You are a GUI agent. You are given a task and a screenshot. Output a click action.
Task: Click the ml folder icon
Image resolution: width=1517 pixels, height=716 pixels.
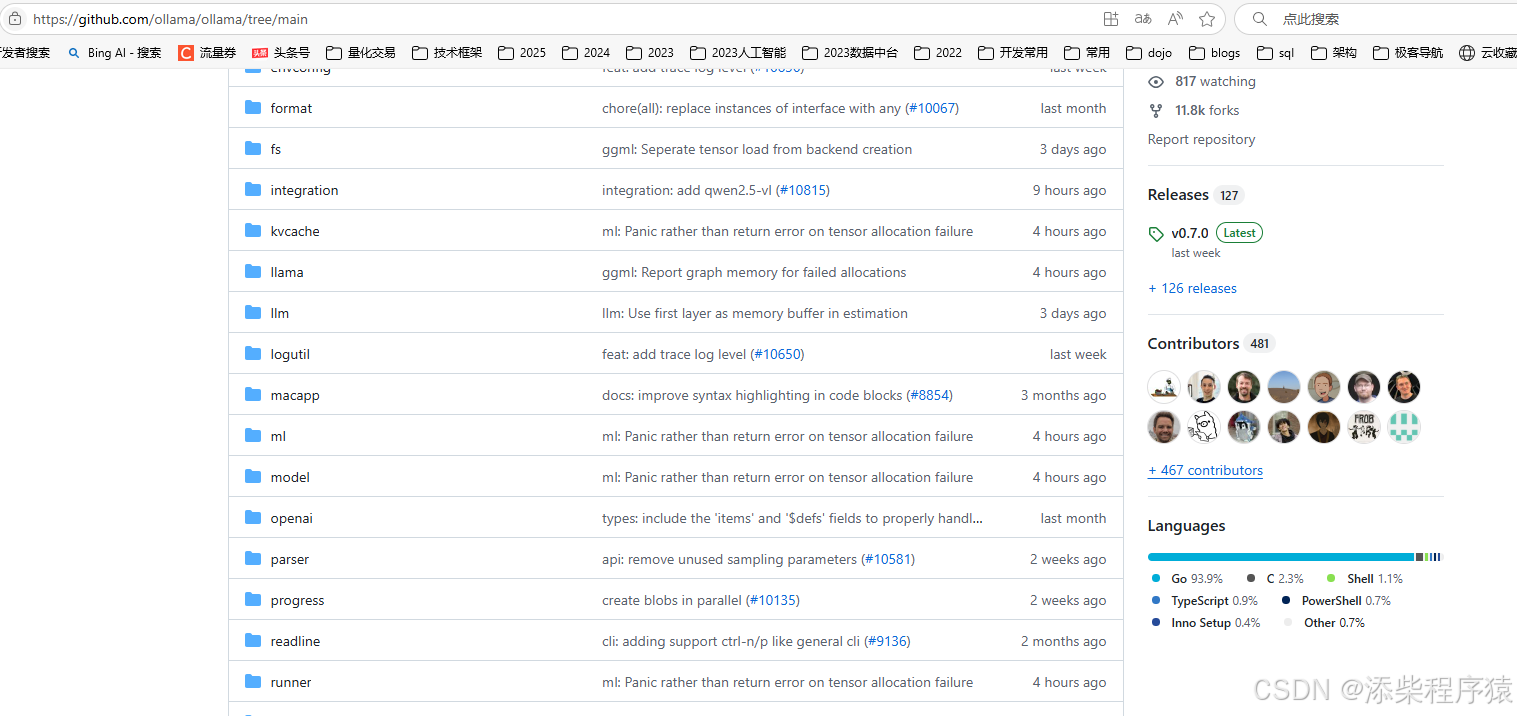point(253,435)
